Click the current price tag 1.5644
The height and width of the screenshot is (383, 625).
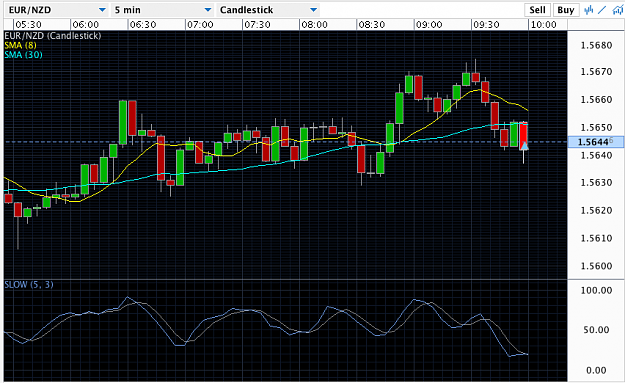596,142
